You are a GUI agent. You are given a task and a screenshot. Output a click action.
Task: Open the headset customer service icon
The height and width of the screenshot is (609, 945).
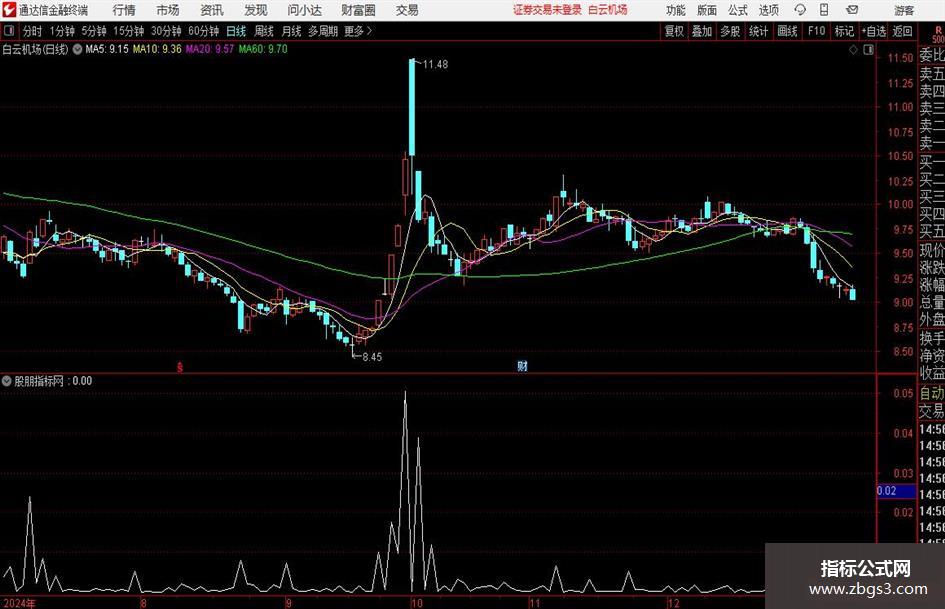(800, 10)
